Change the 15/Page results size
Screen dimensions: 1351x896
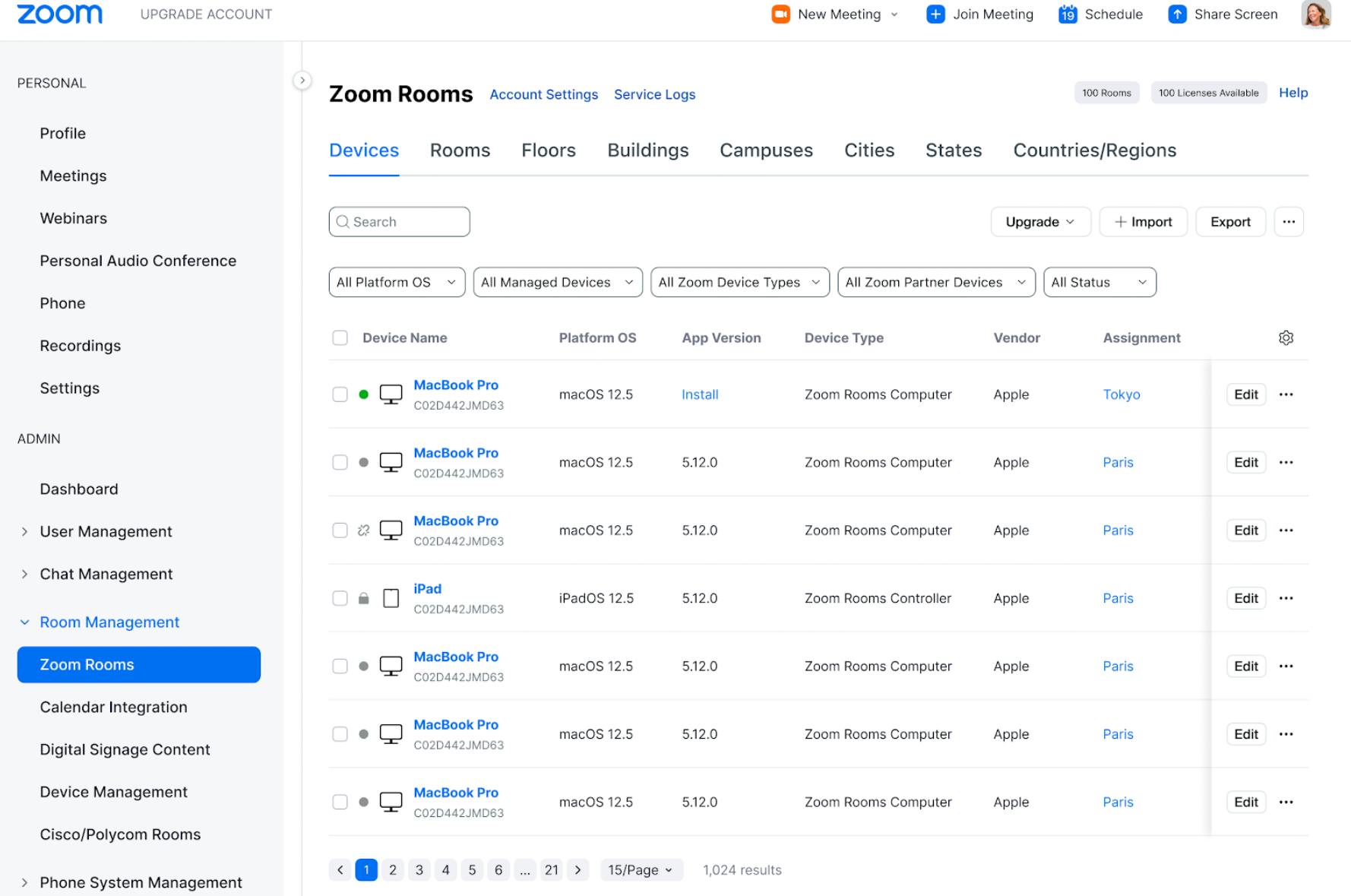[x=641, y=870]
